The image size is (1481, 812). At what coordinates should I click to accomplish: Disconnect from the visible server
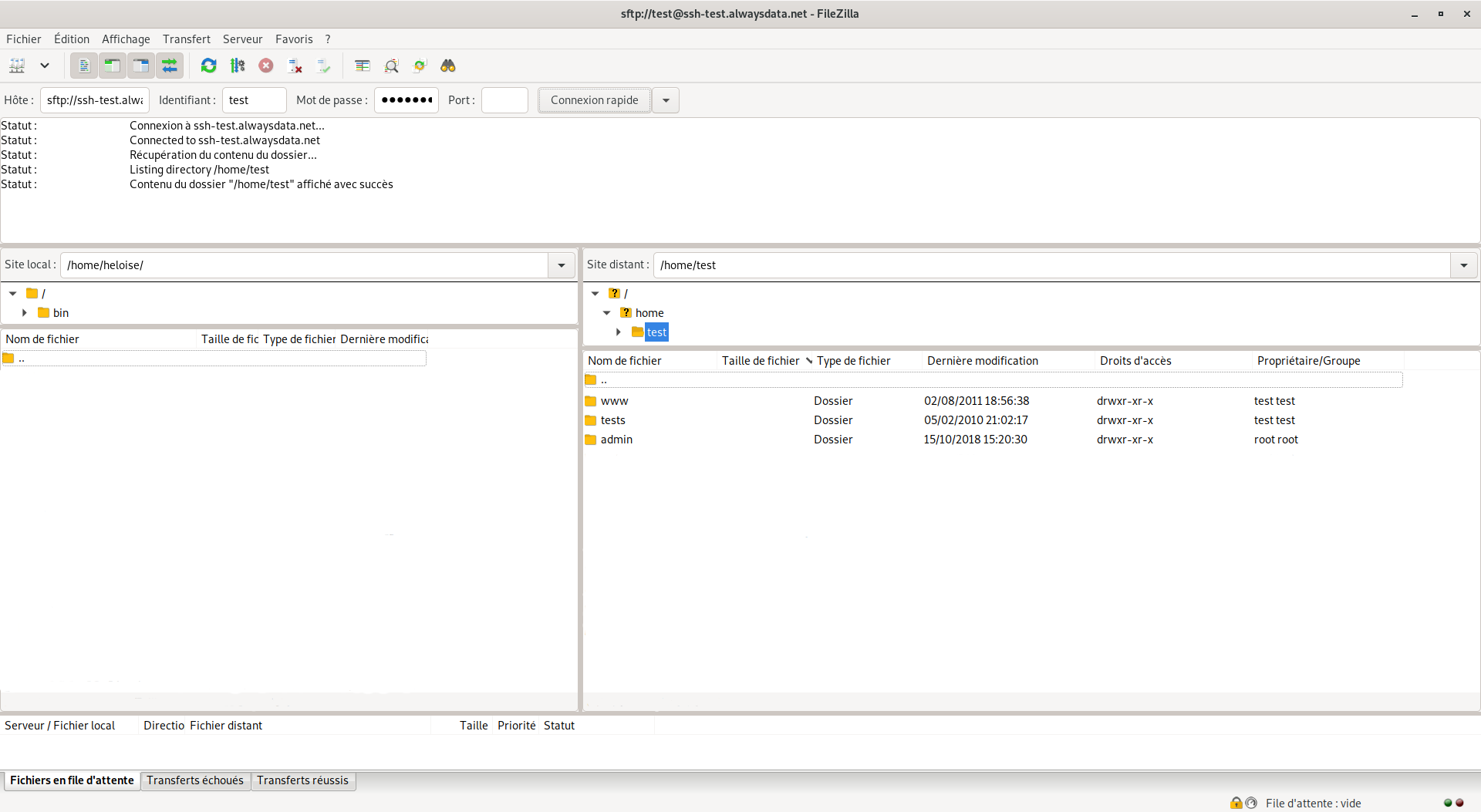pos(294,66)
